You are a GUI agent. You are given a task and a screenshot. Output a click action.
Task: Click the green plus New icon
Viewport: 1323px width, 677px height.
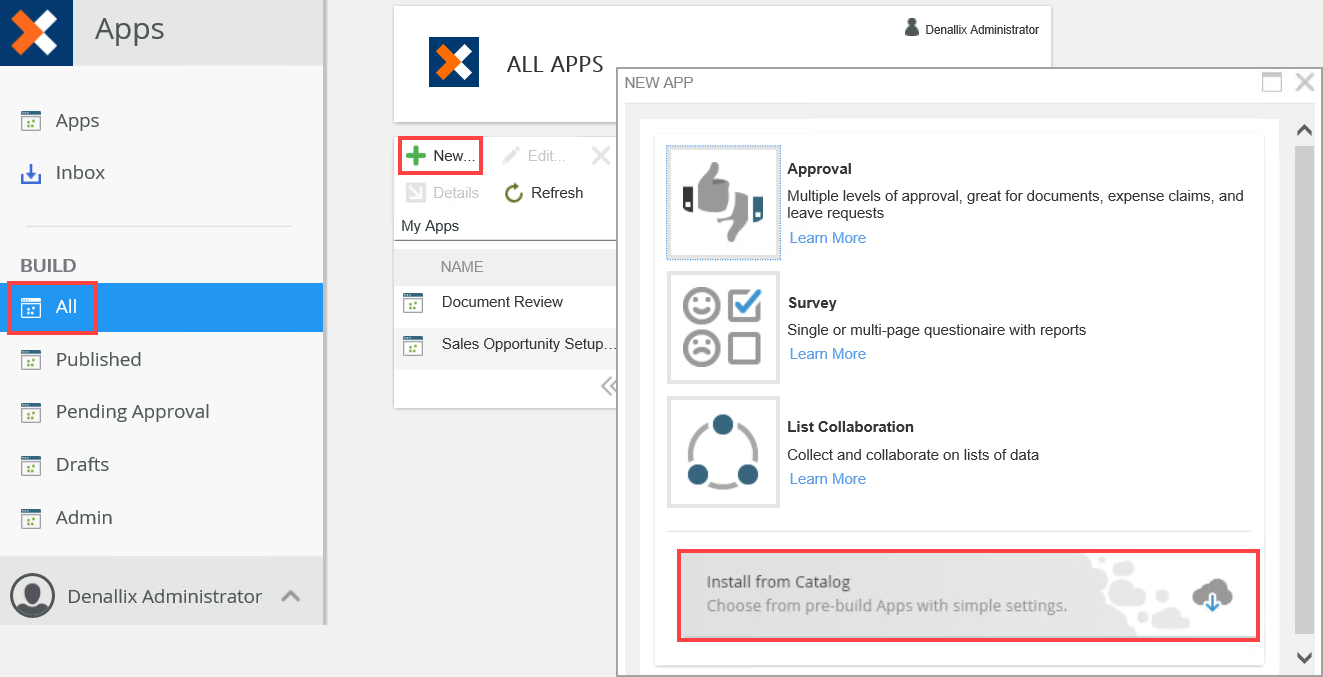[416, 156]
